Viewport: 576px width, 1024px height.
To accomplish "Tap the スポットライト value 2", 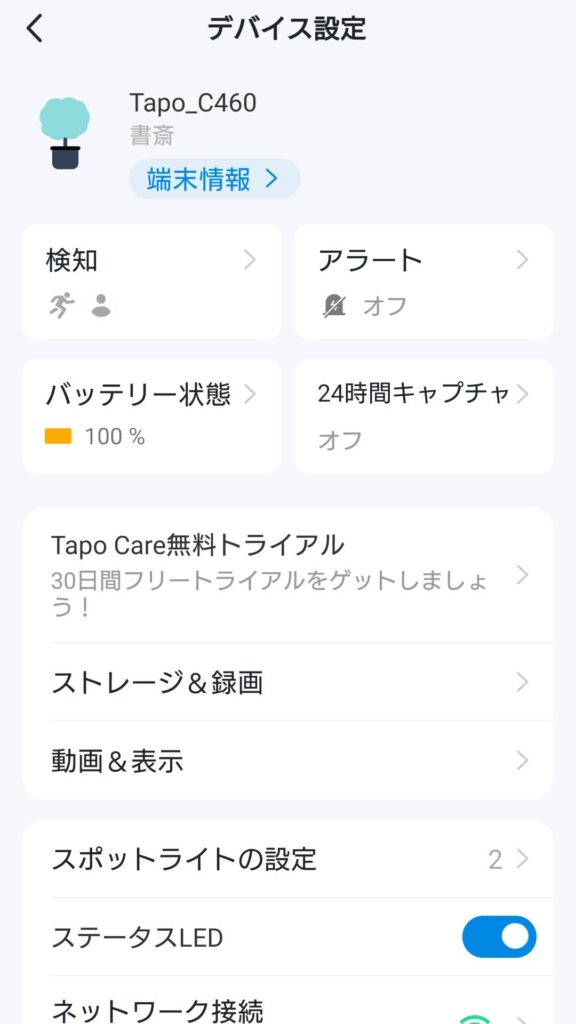I will (x=495, y=860).
